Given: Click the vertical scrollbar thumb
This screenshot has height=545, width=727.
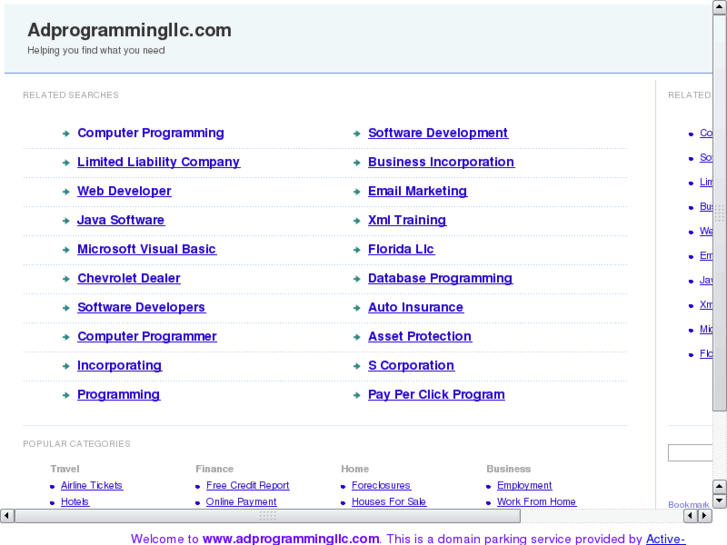Looking at the screenshot, I should 719,210.
